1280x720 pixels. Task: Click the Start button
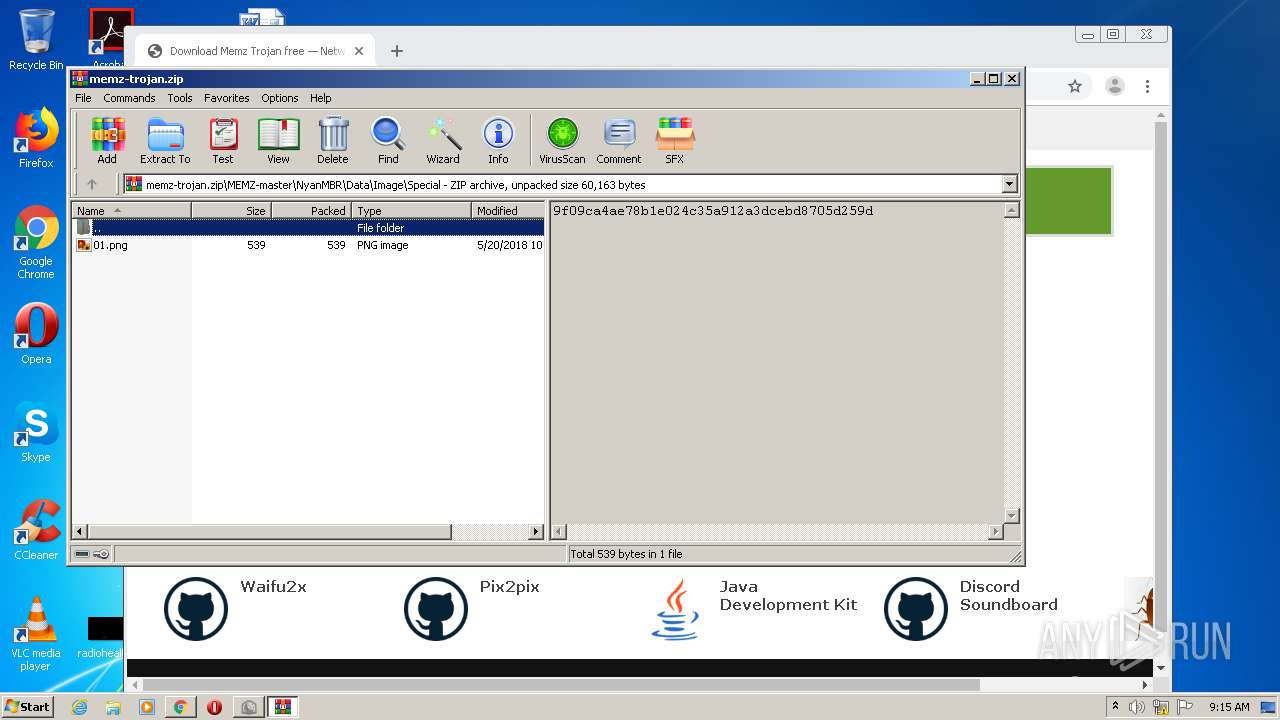tap(28, 707)
